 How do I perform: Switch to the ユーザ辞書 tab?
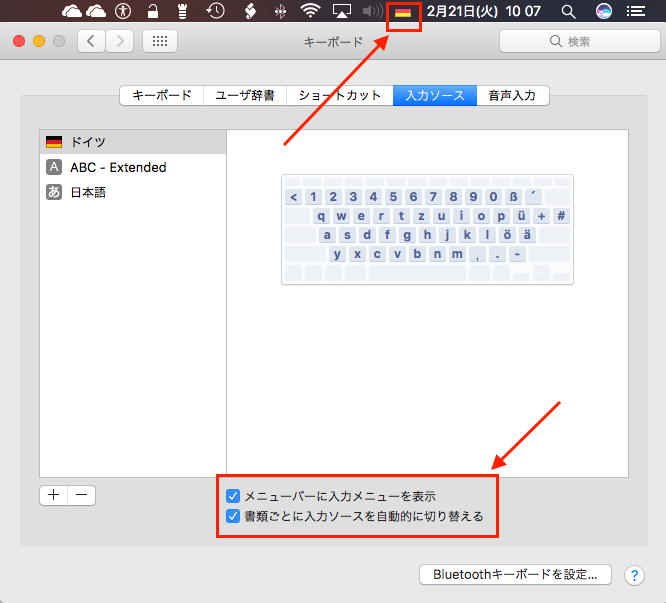coord(245,95)
